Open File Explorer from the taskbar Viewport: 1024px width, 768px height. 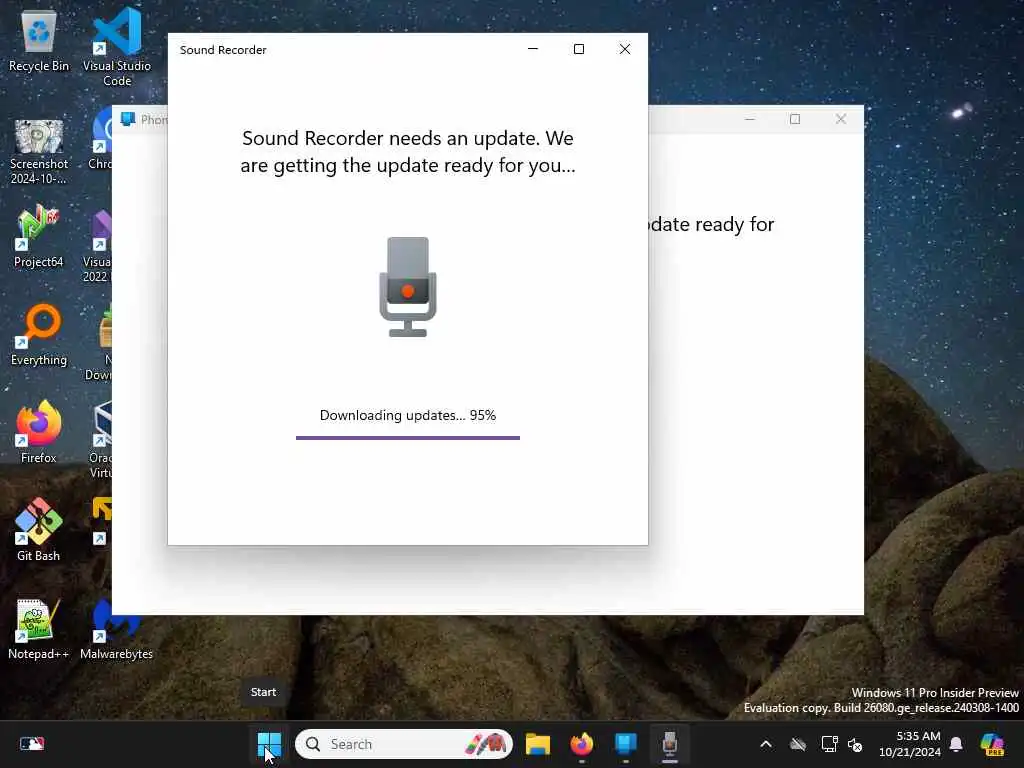click(x=537, y=744)
